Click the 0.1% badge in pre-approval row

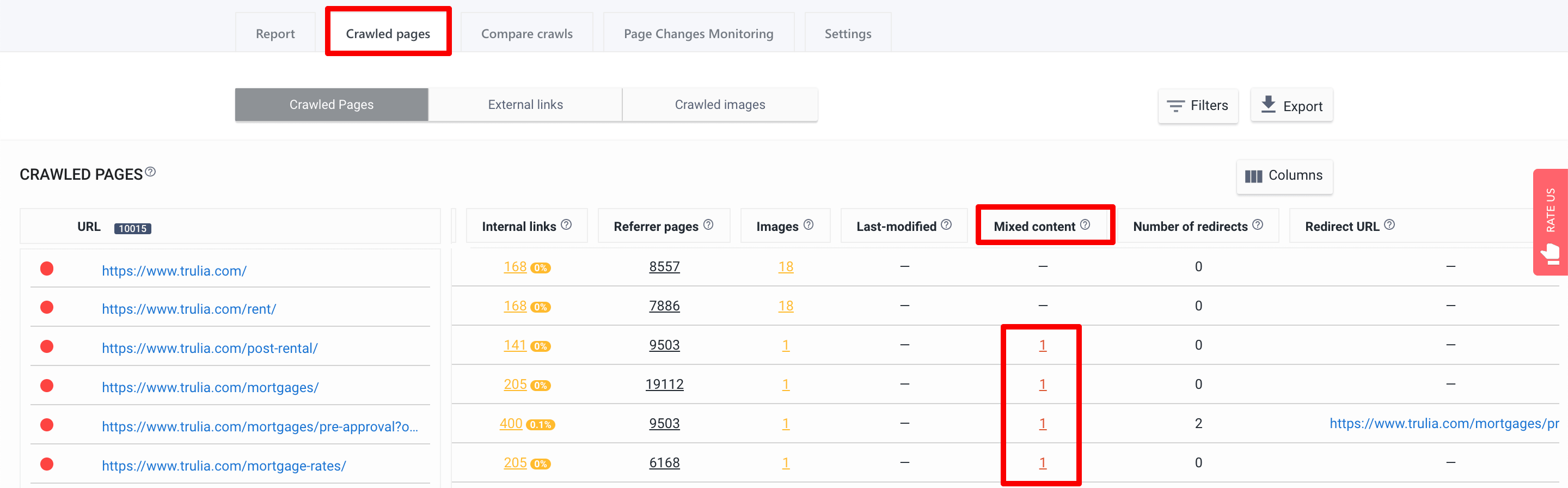(x=540, y=425)
